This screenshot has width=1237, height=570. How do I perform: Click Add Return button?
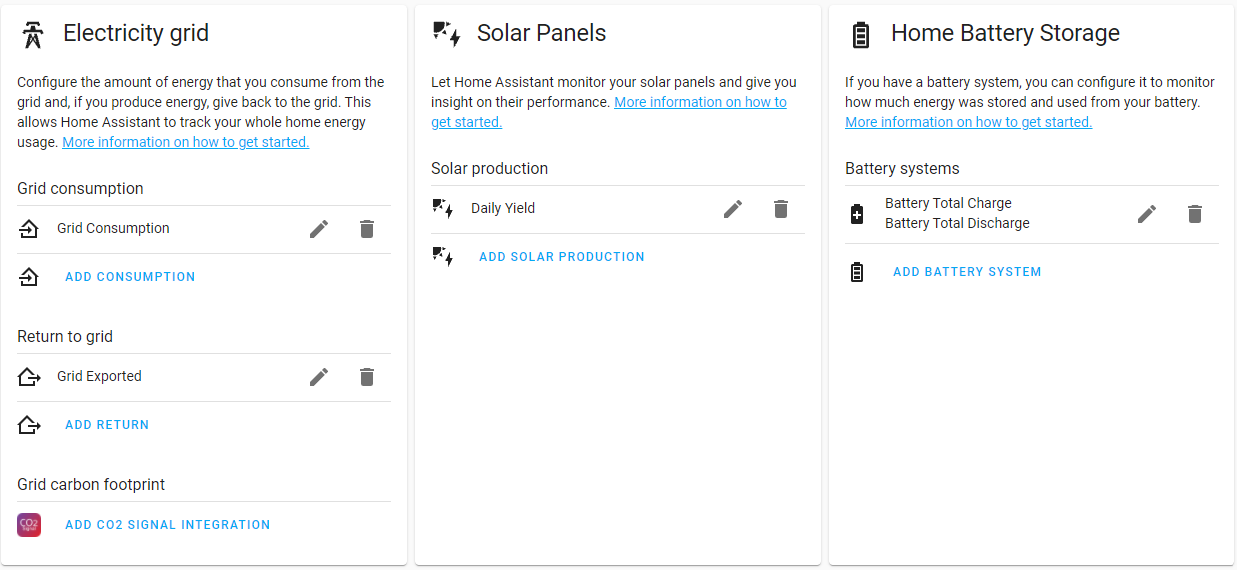coord(107,425)
